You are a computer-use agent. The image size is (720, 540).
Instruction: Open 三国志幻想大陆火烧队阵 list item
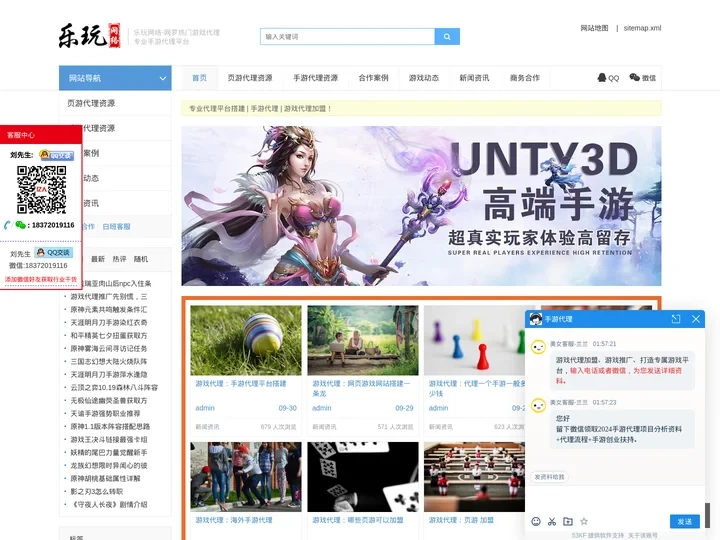[x=109, y=361]
